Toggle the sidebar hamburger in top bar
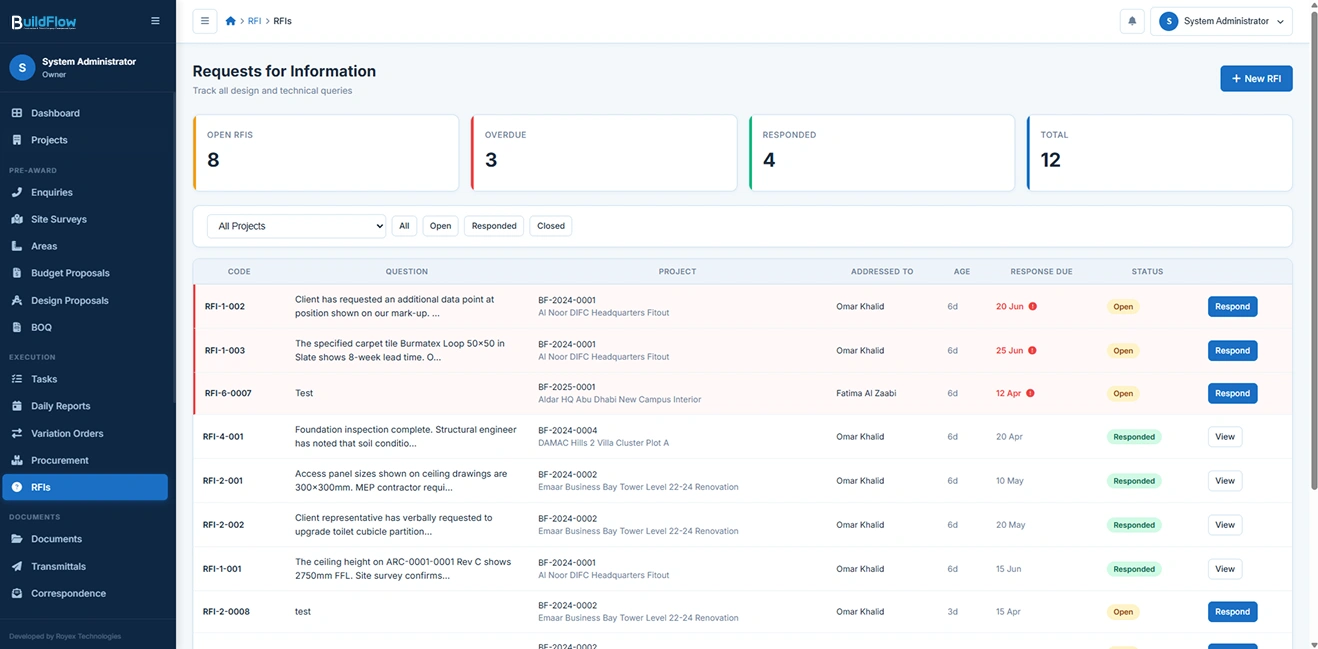 click(205, 21)
